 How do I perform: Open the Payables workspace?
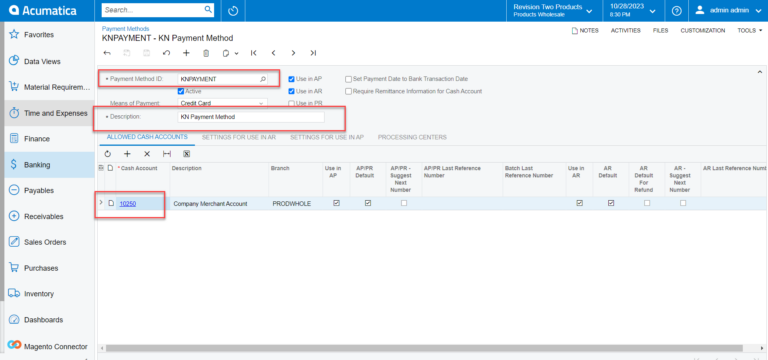(49, 191)
